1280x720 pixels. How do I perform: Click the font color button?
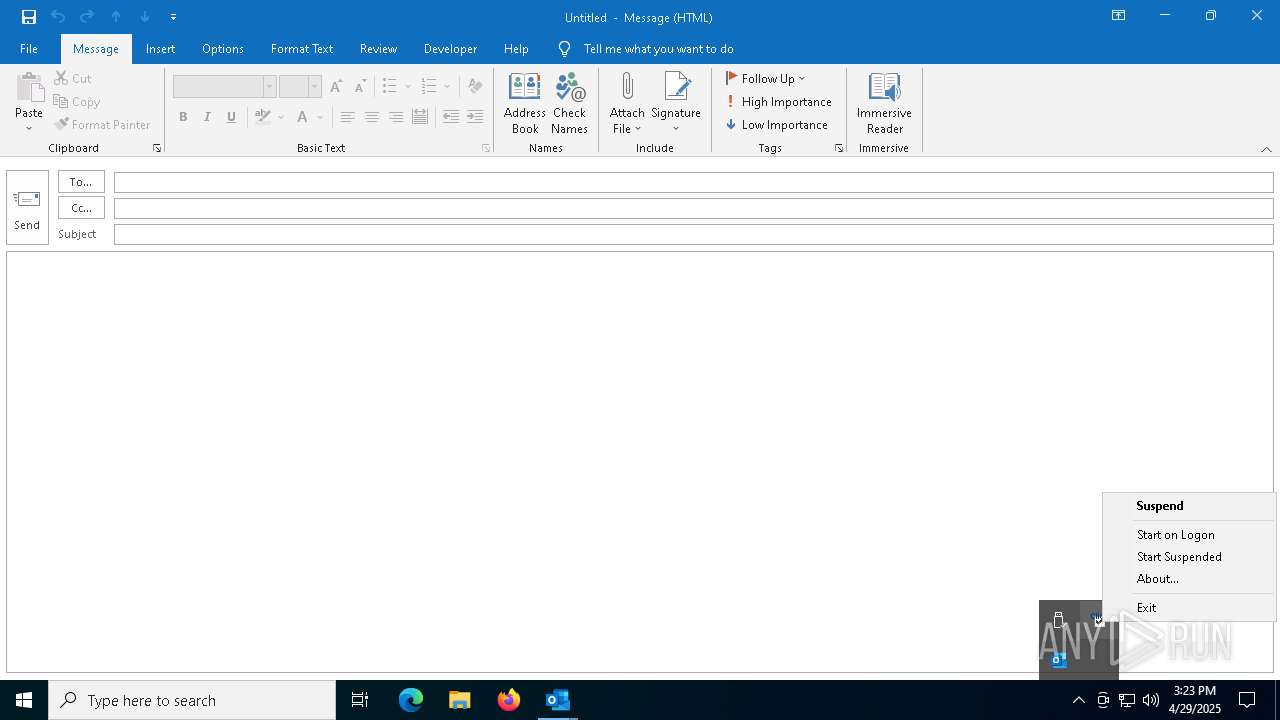pyautogui.click(x=302, y=117)
